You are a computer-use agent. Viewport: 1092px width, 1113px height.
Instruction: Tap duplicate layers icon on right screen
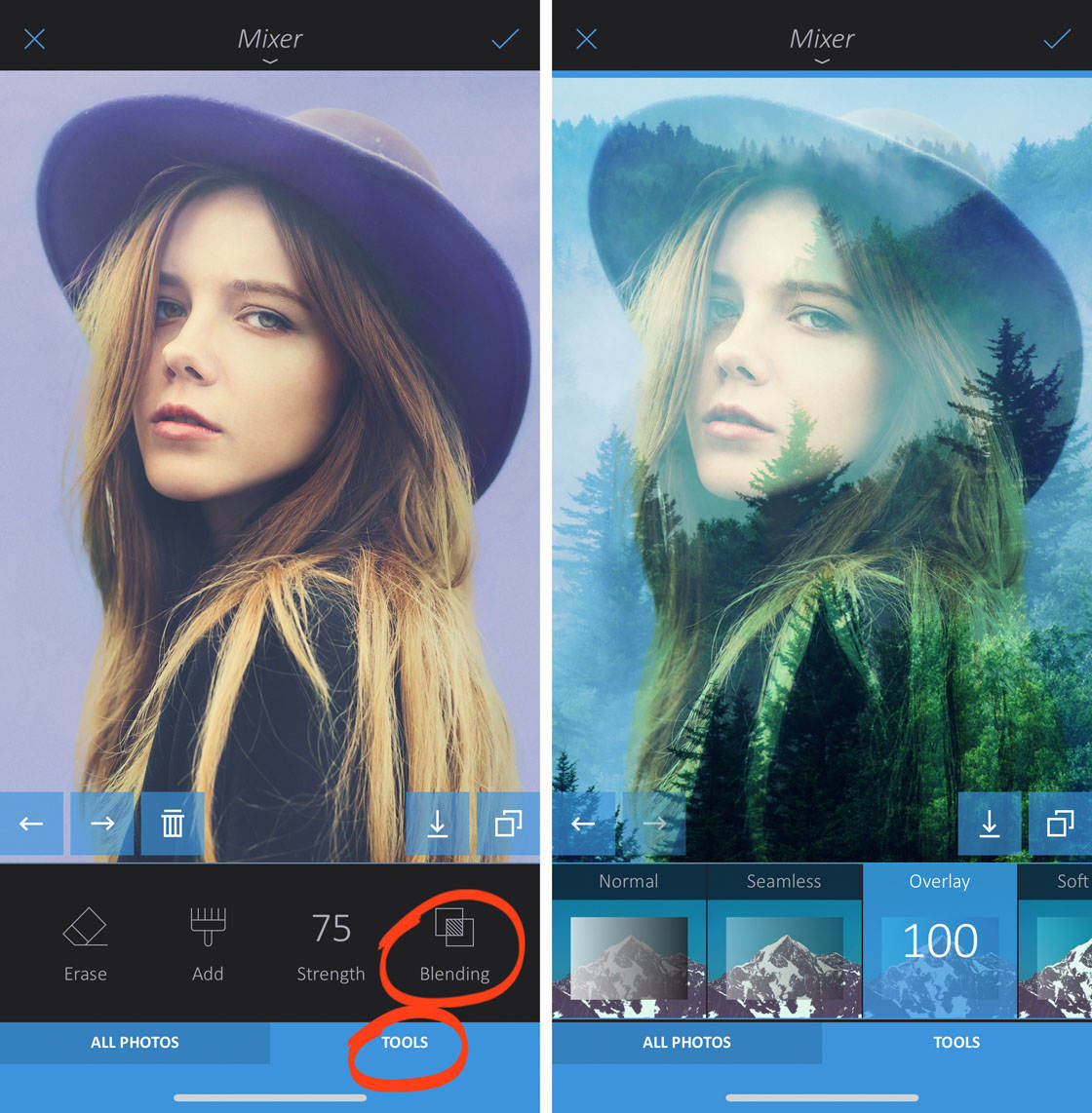click(1060, 824)
